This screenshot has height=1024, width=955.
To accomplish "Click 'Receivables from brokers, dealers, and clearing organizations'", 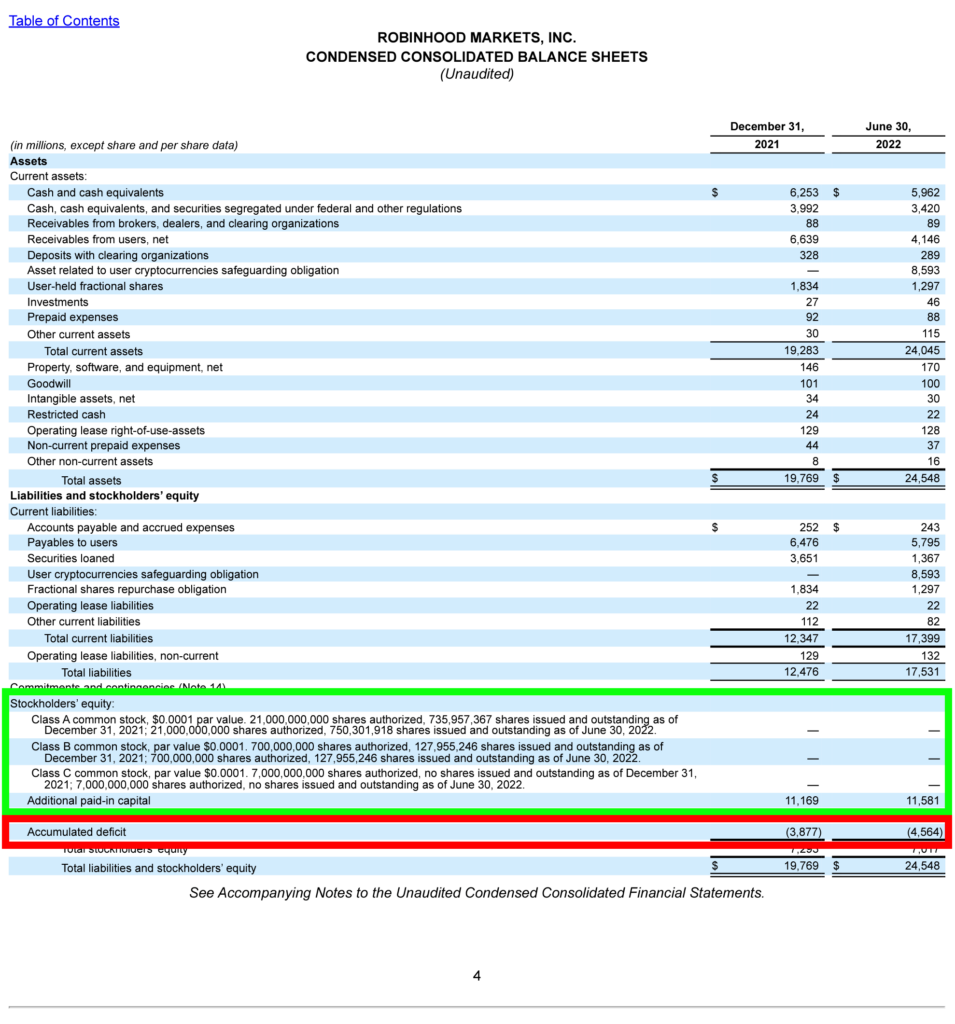I will 183,223.
